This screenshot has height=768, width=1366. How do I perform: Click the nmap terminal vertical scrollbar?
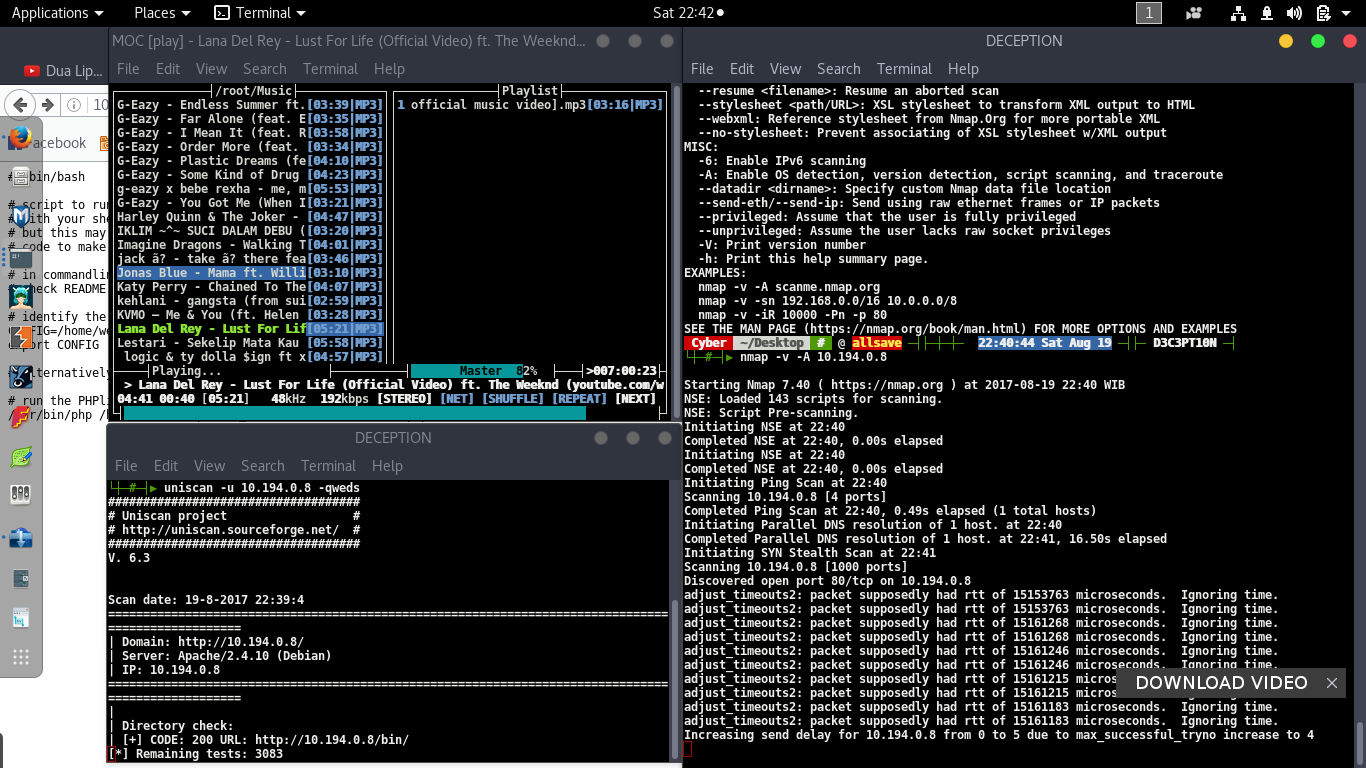(x=1360, y=743)
